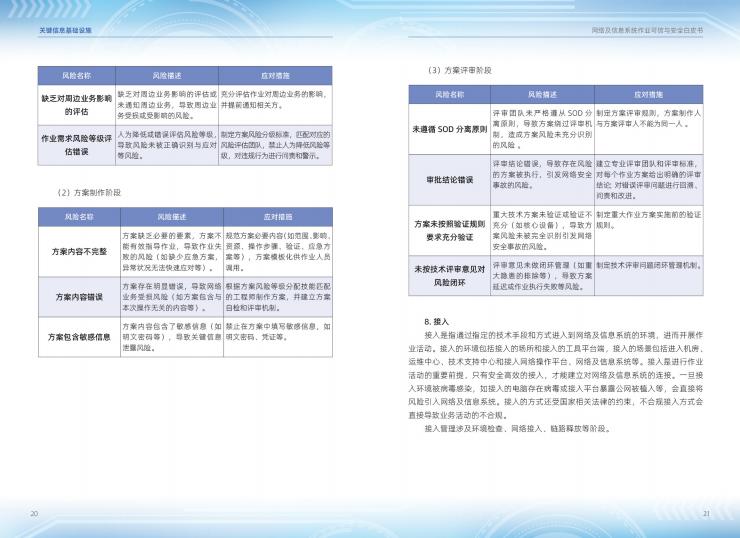Select the cell '缺乏对周边业务影响的评估'
The image size is (740, 538).
click(x=76, y=105)
